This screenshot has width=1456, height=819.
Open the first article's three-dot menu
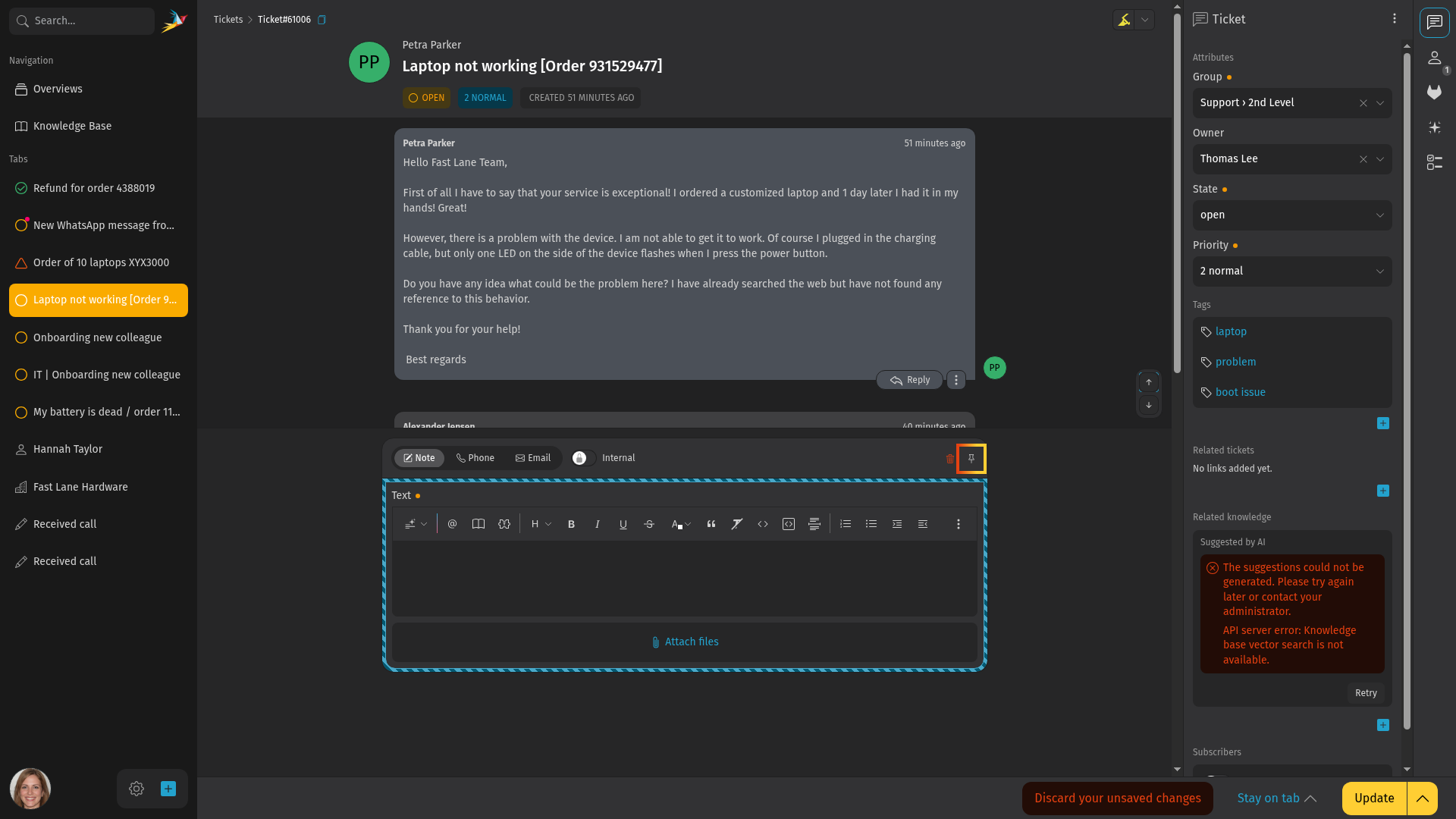[x=956, y=380]
